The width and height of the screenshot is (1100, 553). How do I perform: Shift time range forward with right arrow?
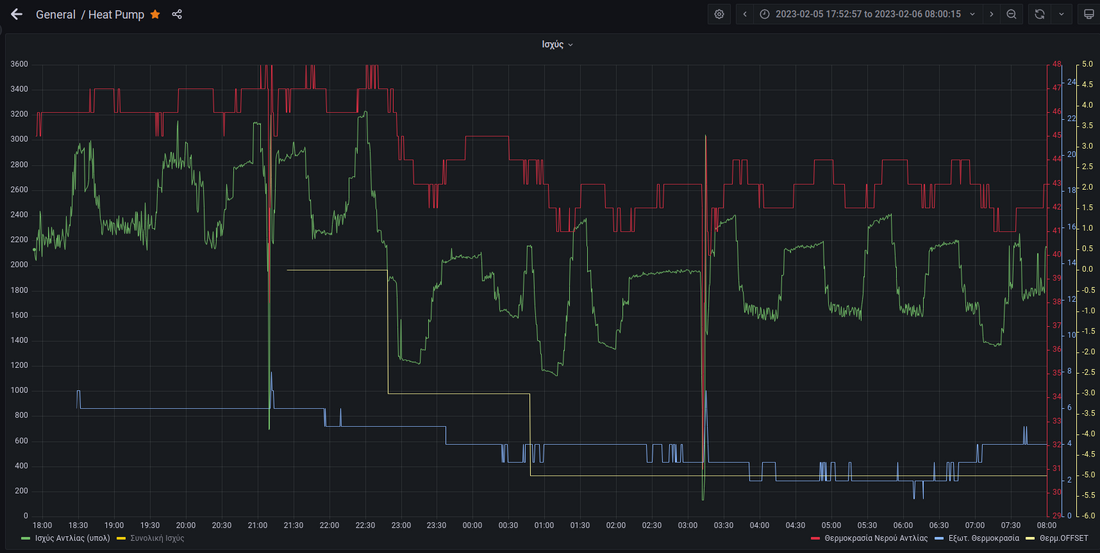990,14
